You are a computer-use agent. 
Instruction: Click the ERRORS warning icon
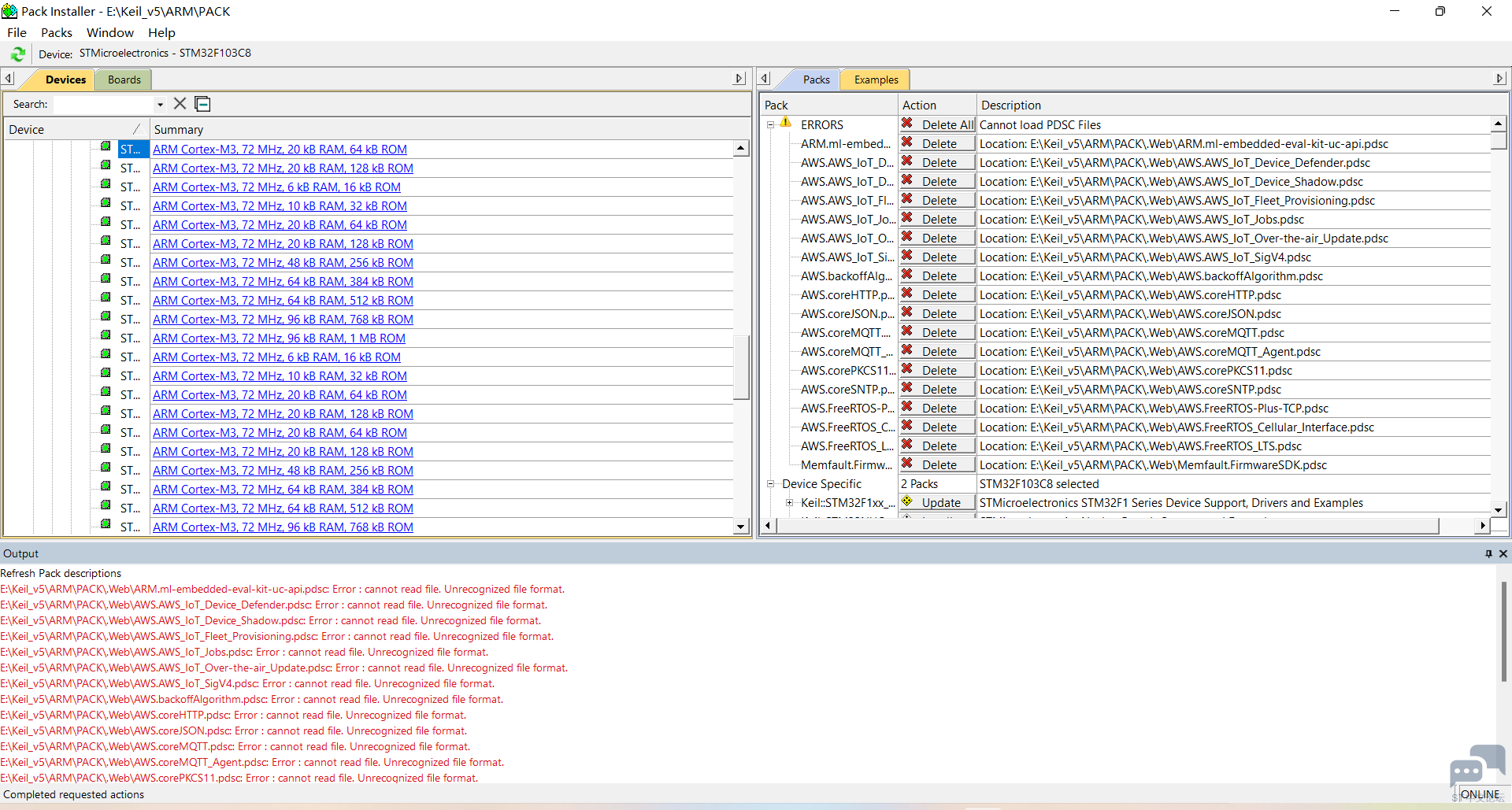click(786, 123)
